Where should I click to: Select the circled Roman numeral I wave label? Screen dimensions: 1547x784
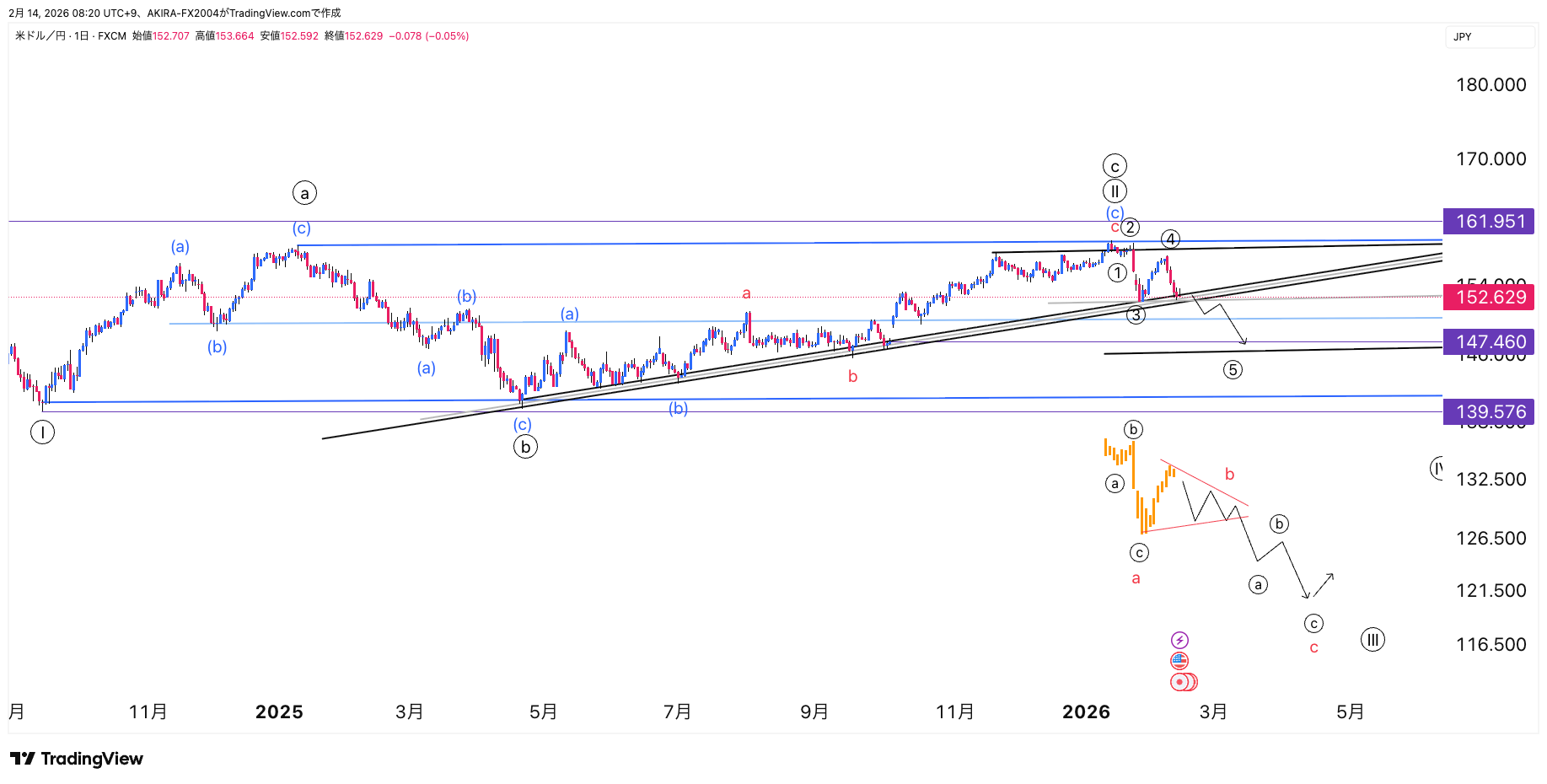[42, 432]
